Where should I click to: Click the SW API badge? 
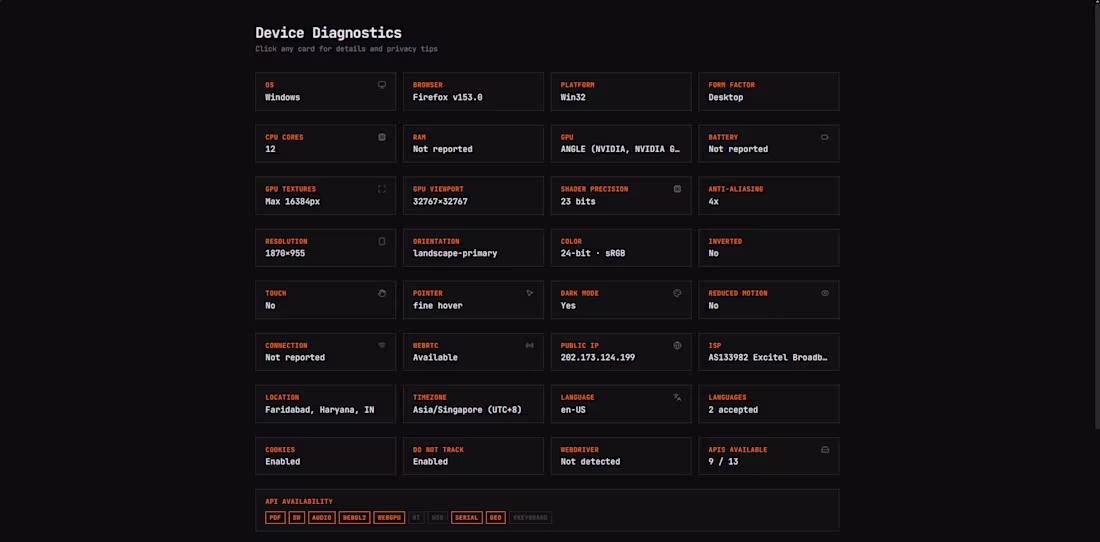(297, 517)
